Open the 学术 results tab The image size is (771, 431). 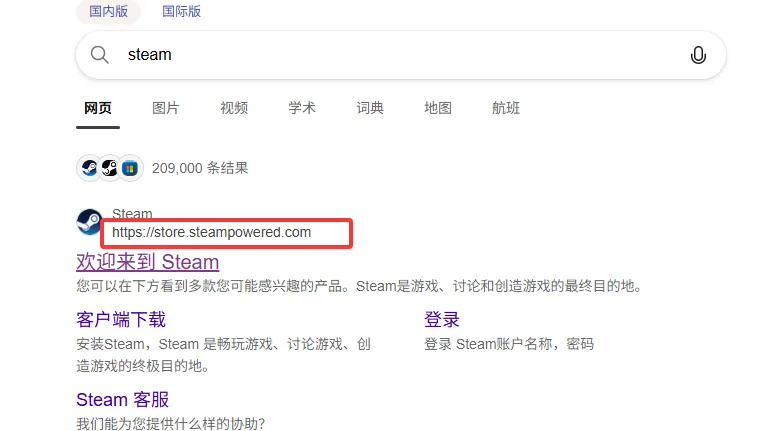(x=302, y=108)
